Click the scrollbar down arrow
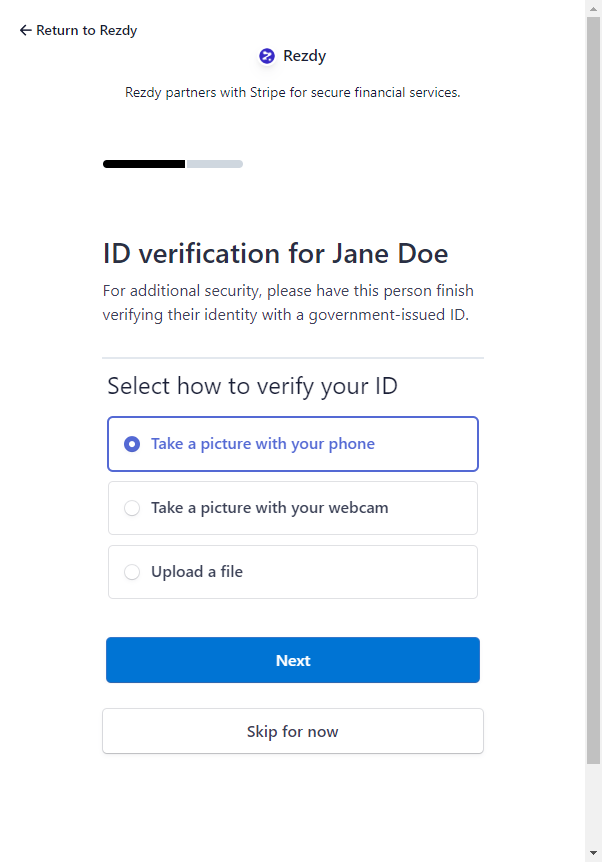 [x=593, y=853]
